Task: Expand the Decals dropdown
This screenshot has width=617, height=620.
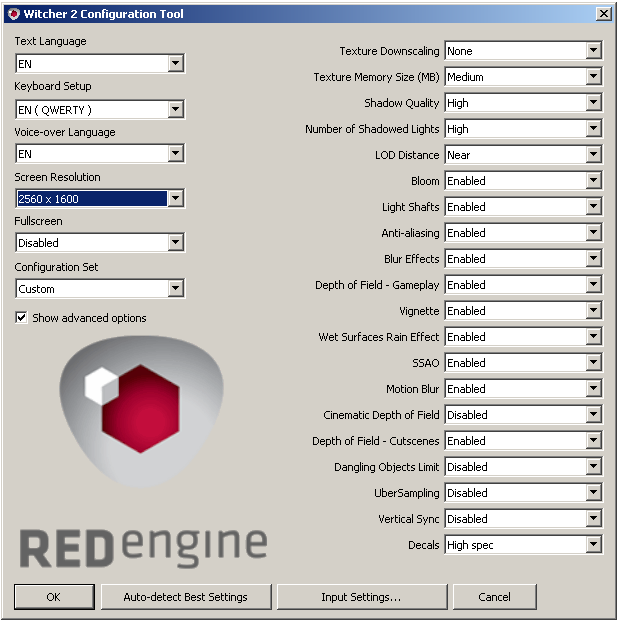Action: coord(523,545)
